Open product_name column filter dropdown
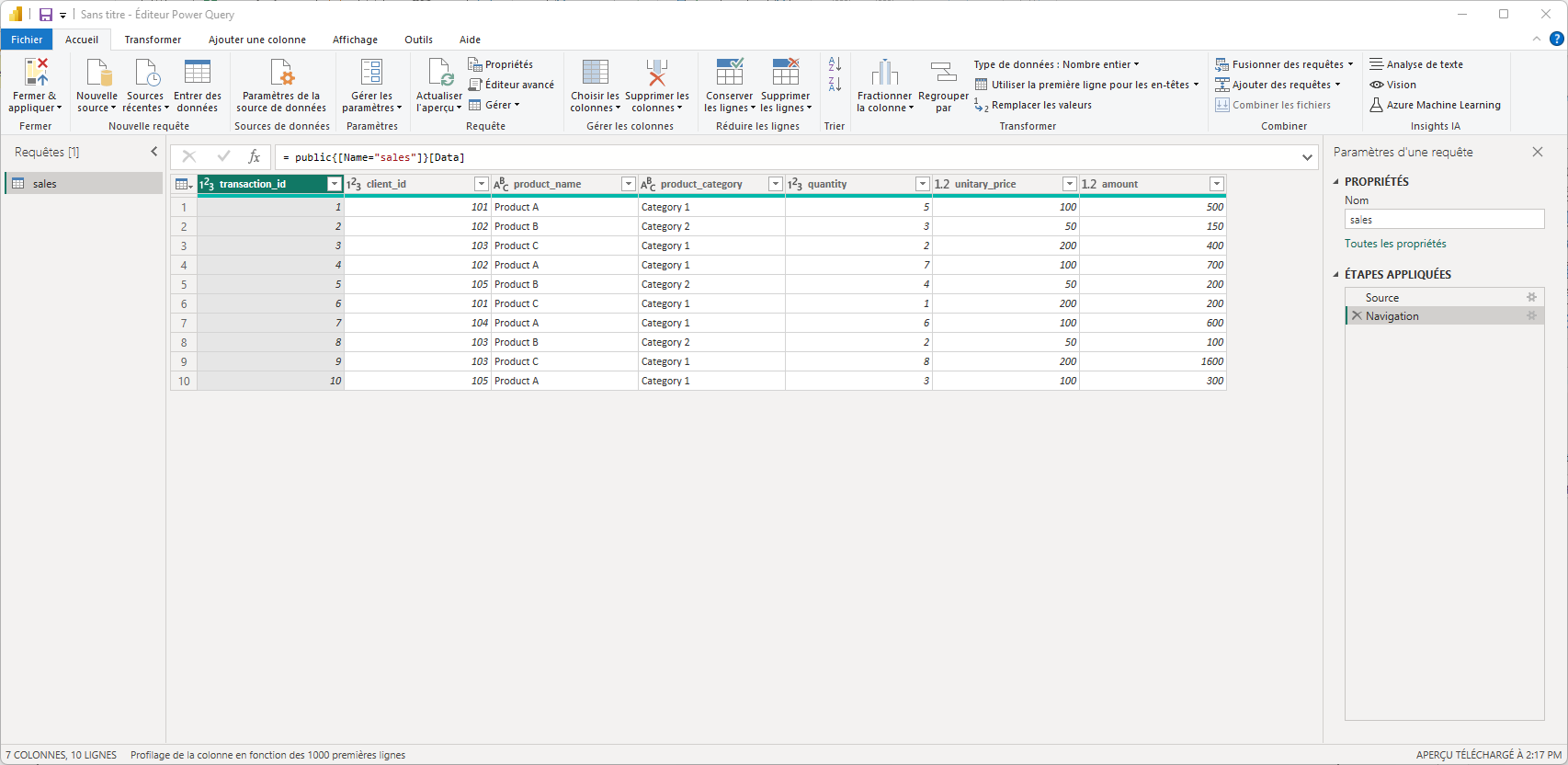This screenshot has height=765, width=1568. 629,184
